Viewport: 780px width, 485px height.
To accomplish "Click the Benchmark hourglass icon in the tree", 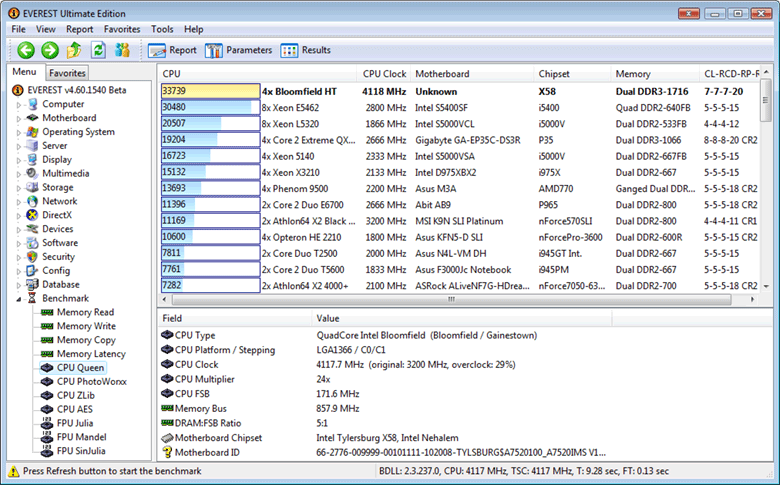I will [x=33, y=298].
